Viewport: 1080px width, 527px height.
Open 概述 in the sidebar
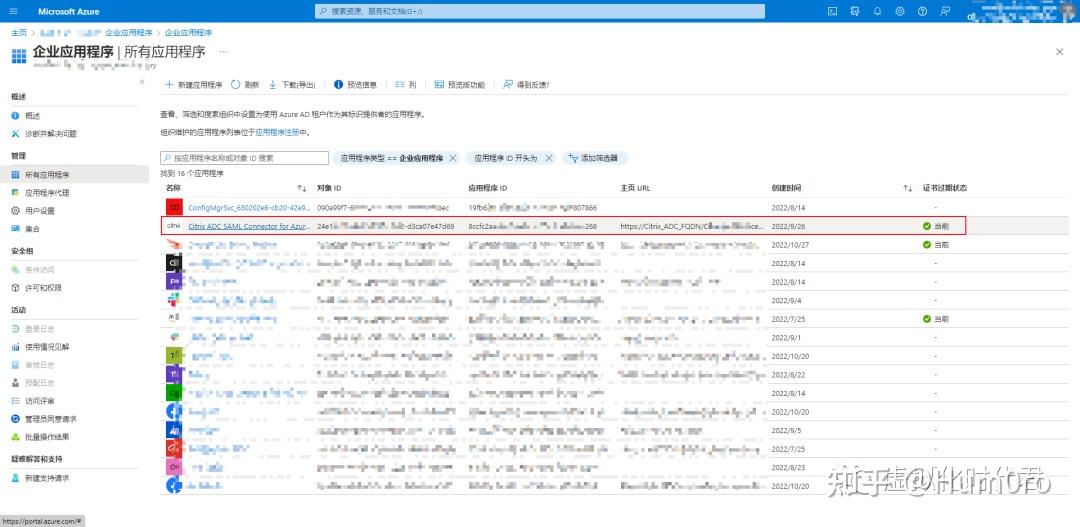[x=26, y=116]
